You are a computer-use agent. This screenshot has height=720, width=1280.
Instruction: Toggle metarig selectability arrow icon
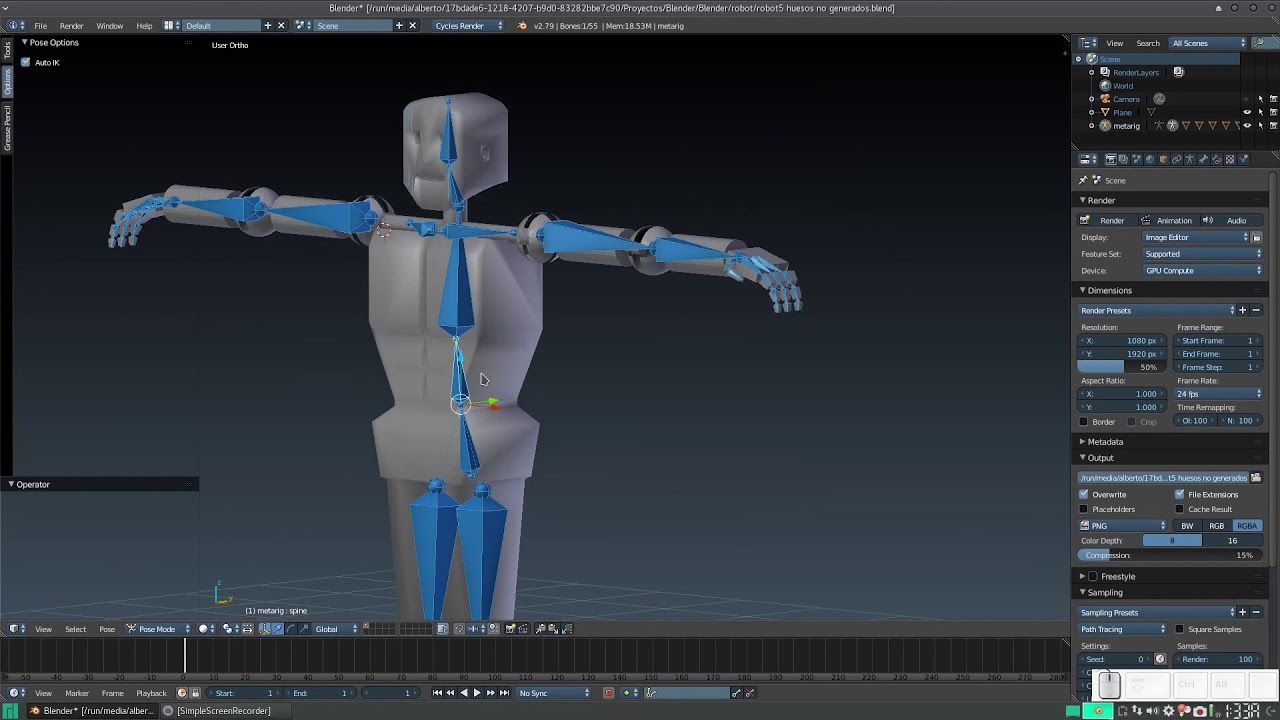1260,126
